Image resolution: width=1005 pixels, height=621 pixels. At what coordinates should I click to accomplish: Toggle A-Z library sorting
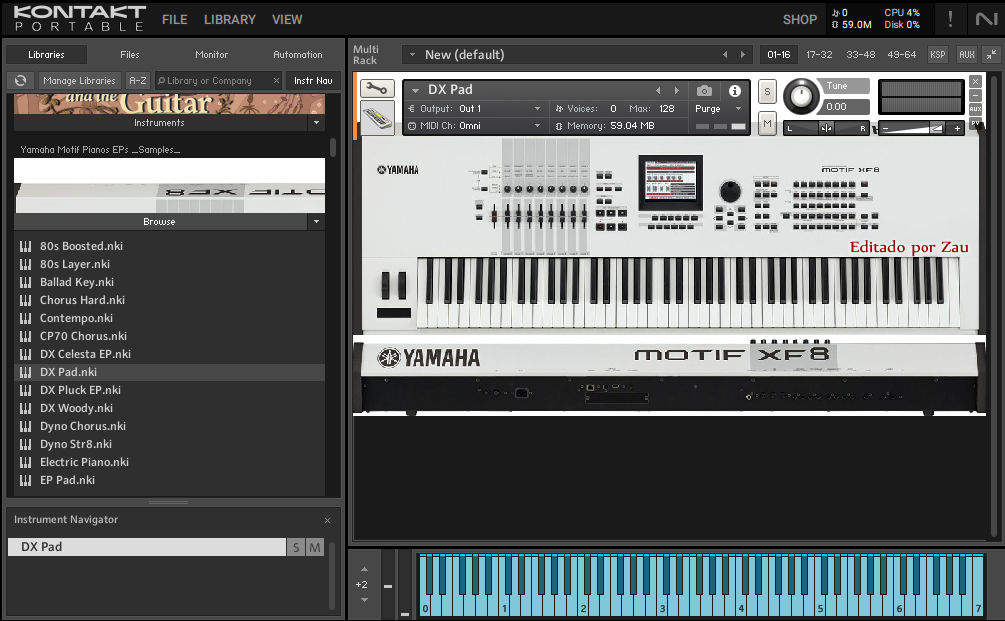point(138,81)
